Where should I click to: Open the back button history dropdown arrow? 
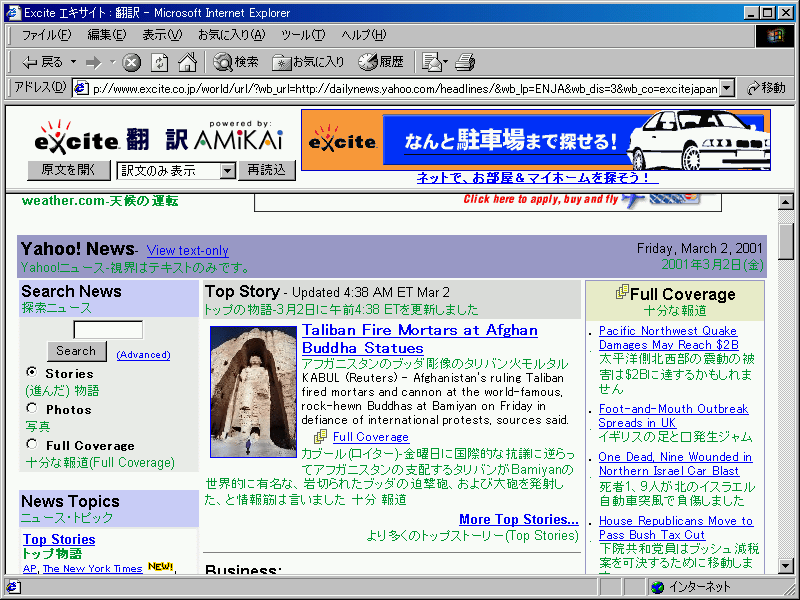point(73,62)
